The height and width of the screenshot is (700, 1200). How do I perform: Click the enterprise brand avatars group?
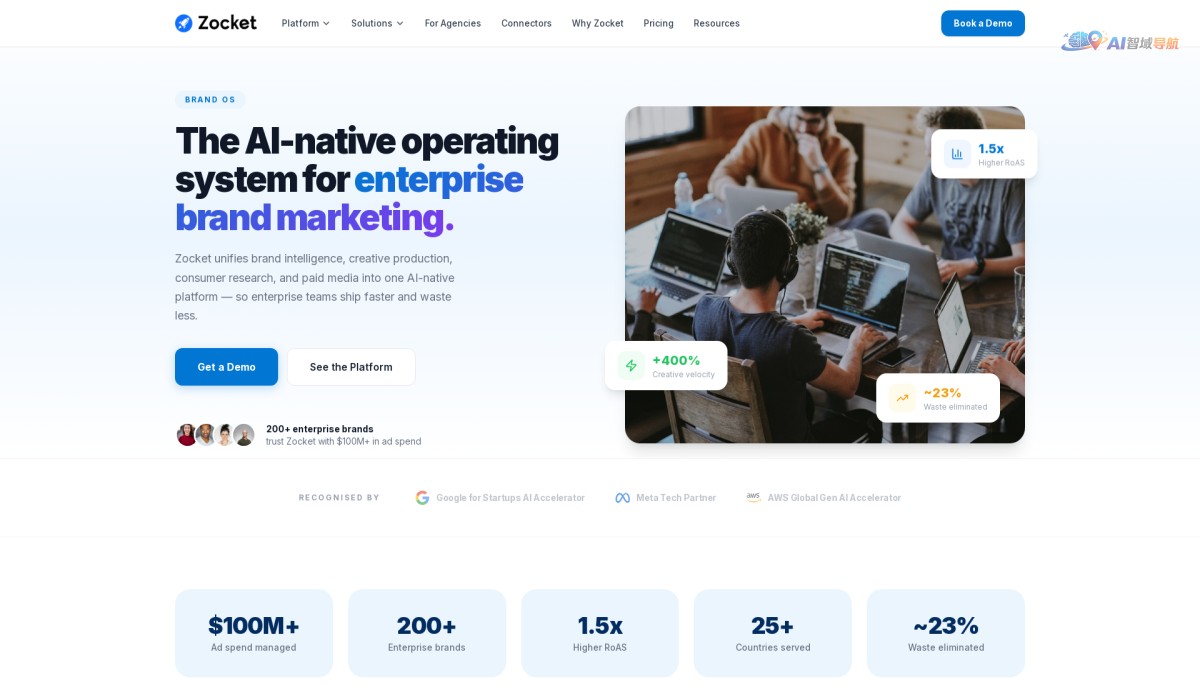pos(216,435)
